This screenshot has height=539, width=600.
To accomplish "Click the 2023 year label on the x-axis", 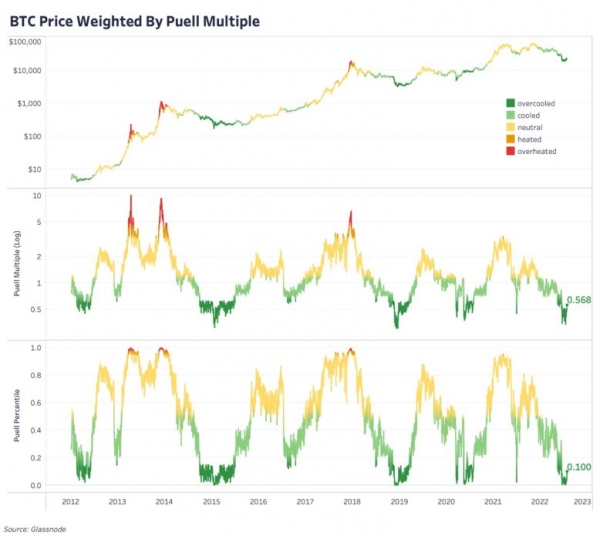I will click(x=586, y=501).
